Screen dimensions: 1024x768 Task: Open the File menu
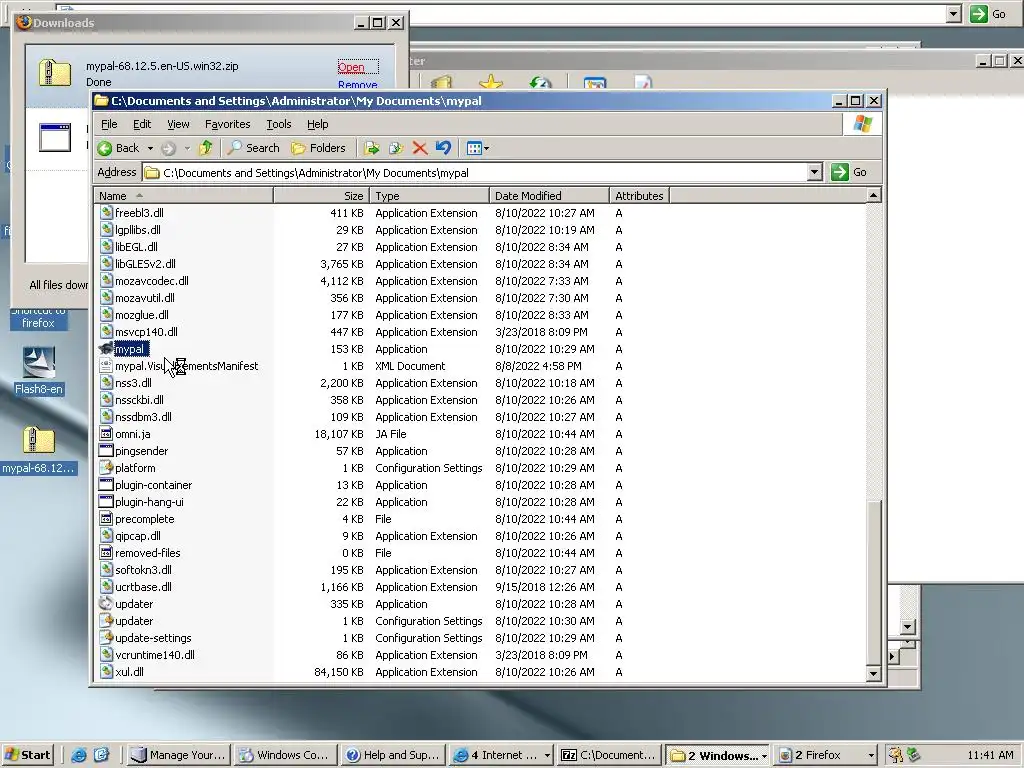[109, 124]
